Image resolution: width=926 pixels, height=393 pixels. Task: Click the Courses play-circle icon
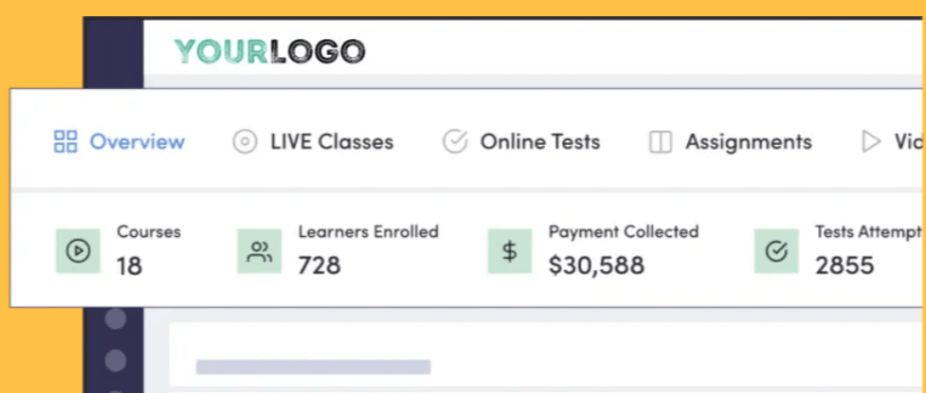78,251
